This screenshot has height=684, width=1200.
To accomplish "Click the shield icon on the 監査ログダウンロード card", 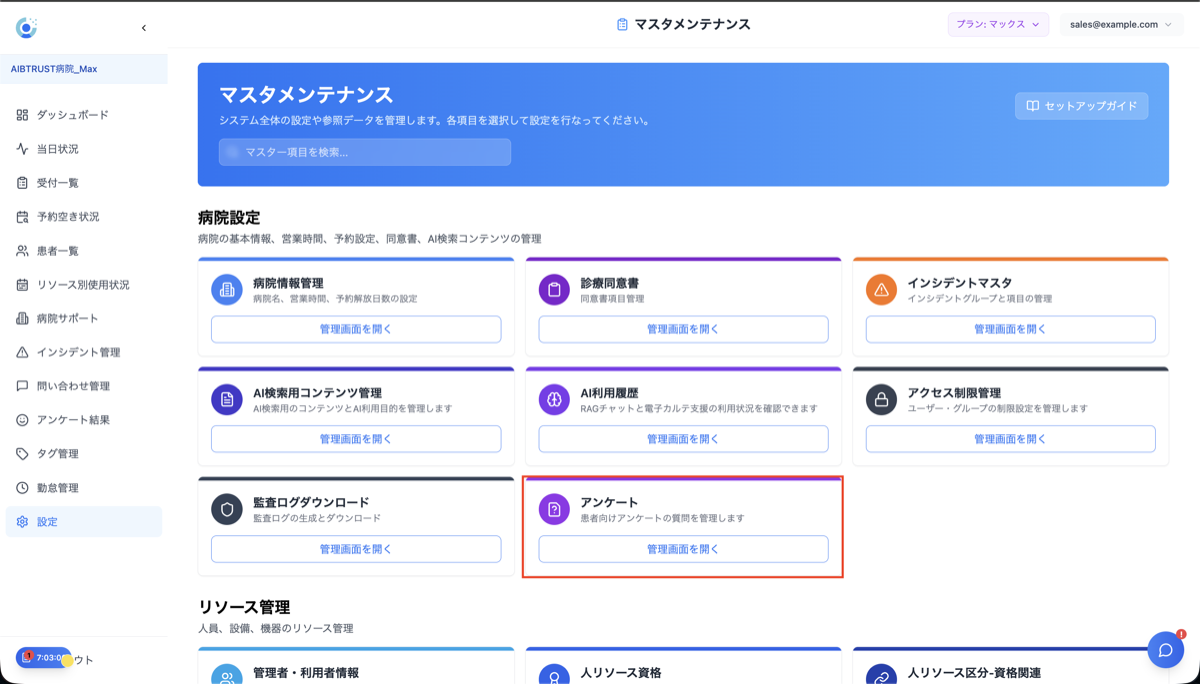I will pos(226,508).
